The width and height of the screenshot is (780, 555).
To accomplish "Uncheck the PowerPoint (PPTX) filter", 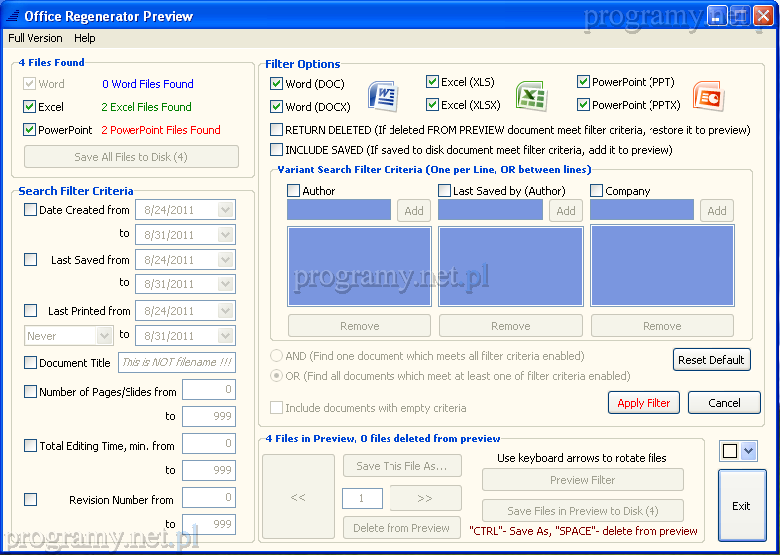I will coord(583,105).
